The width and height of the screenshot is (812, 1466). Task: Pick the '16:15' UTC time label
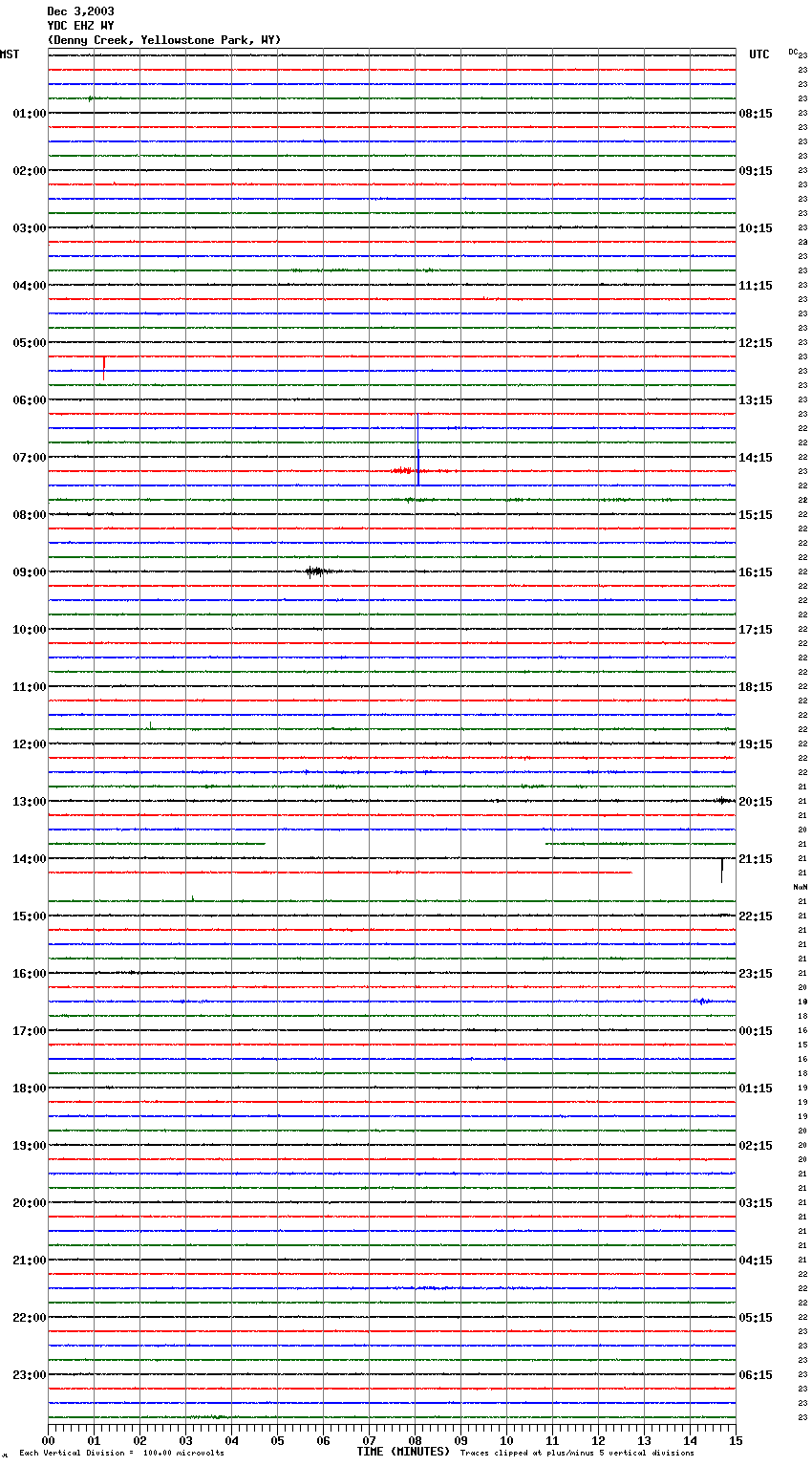pos(756,572)
